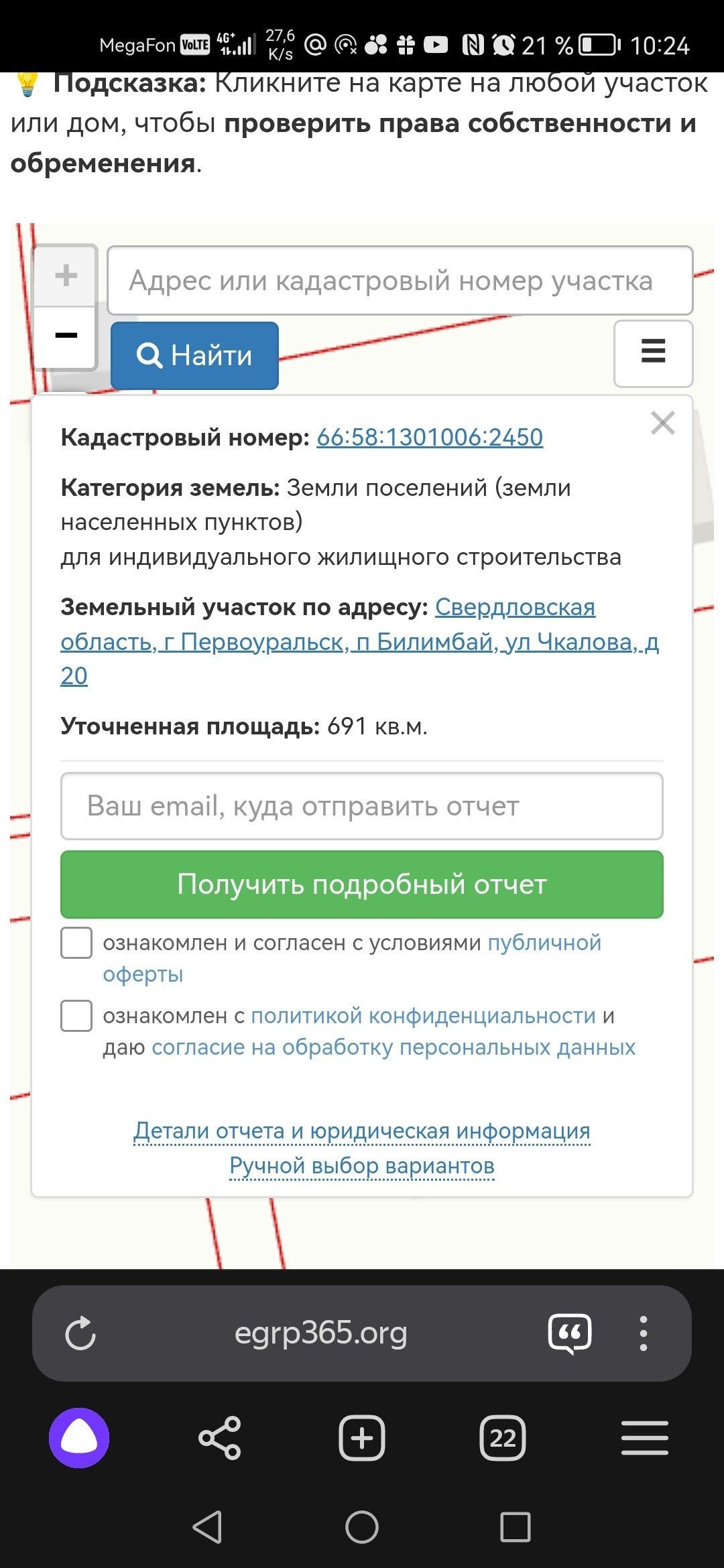Focus the address or cadastral number field

400,281
